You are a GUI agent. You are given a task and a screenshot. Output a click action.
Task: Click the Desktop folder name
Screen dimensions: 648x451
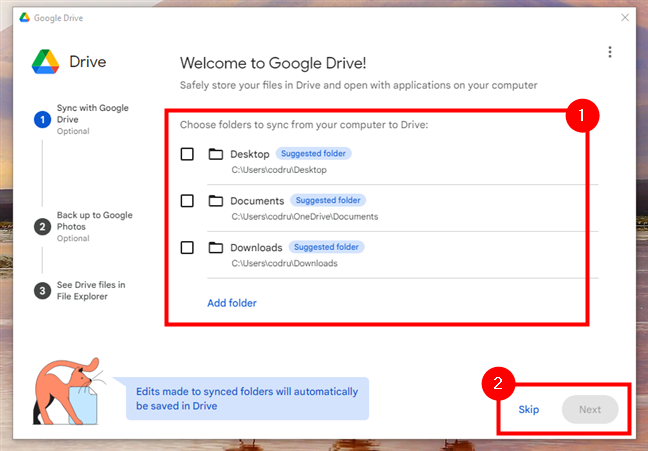click(250, 154)
